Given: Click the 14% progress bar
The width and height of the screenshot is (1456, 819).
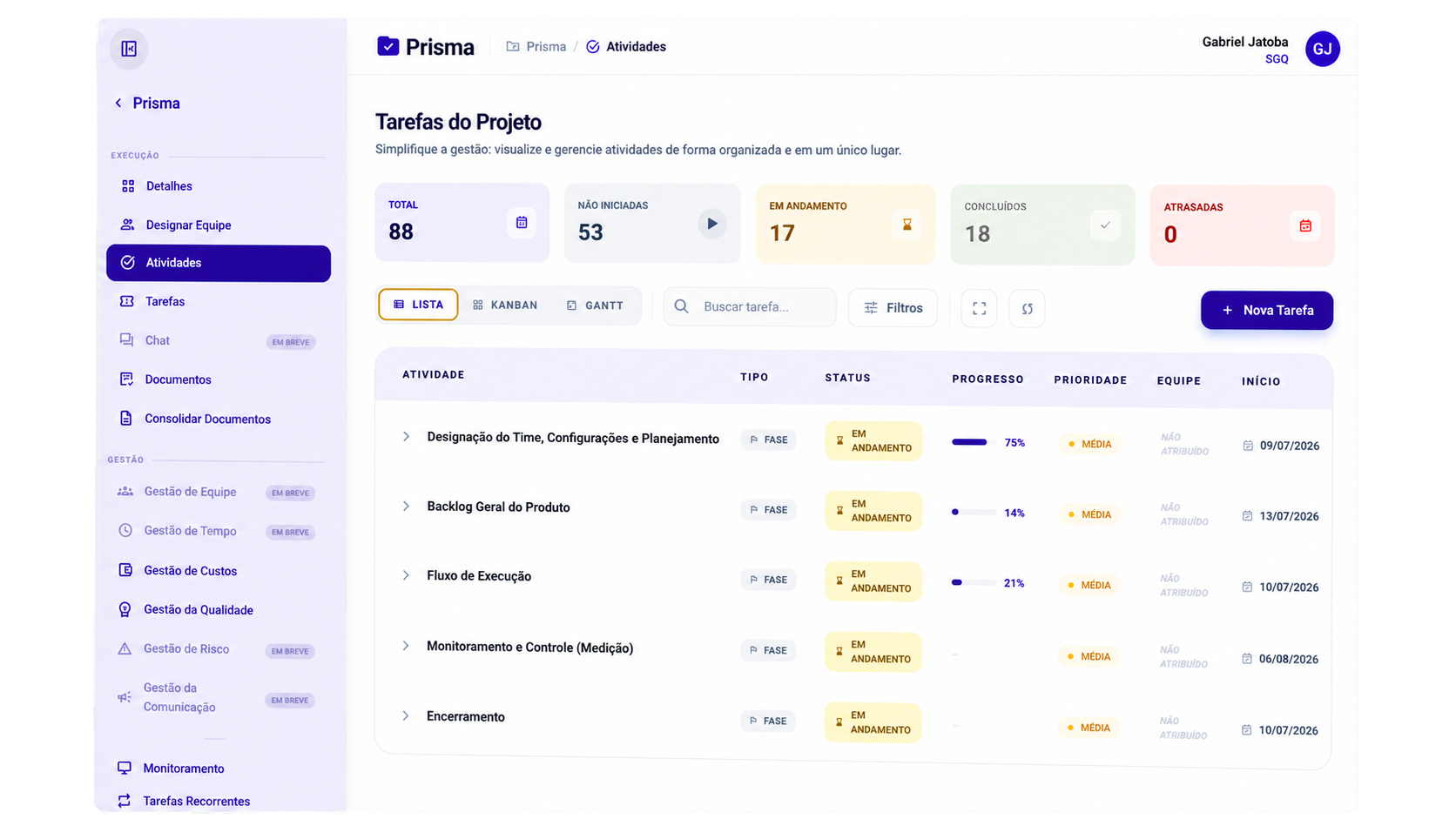Looking at the screenshot, I should pos(974,513).
